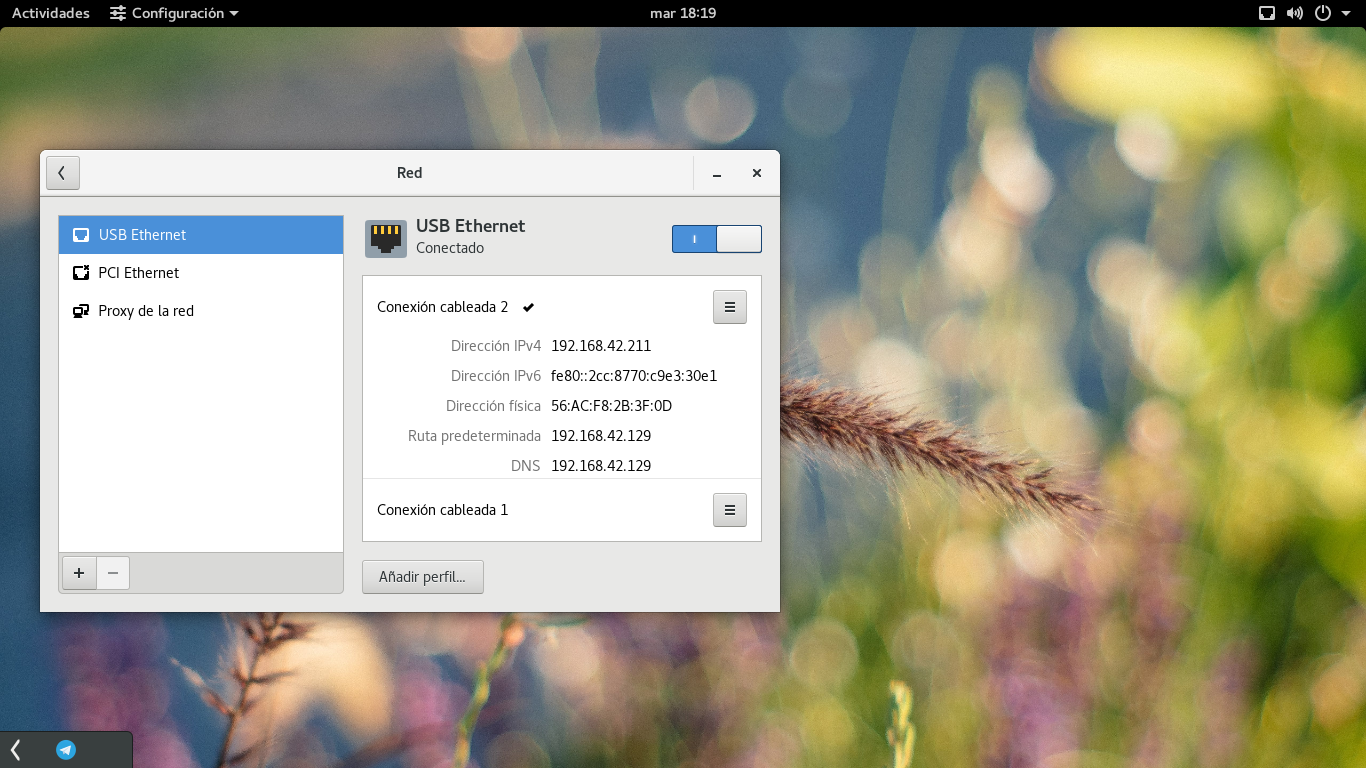This screenshot has height=768, width=1366.
Task: Collapse the bottom tray with its arrow
Action: coord(15,750)
